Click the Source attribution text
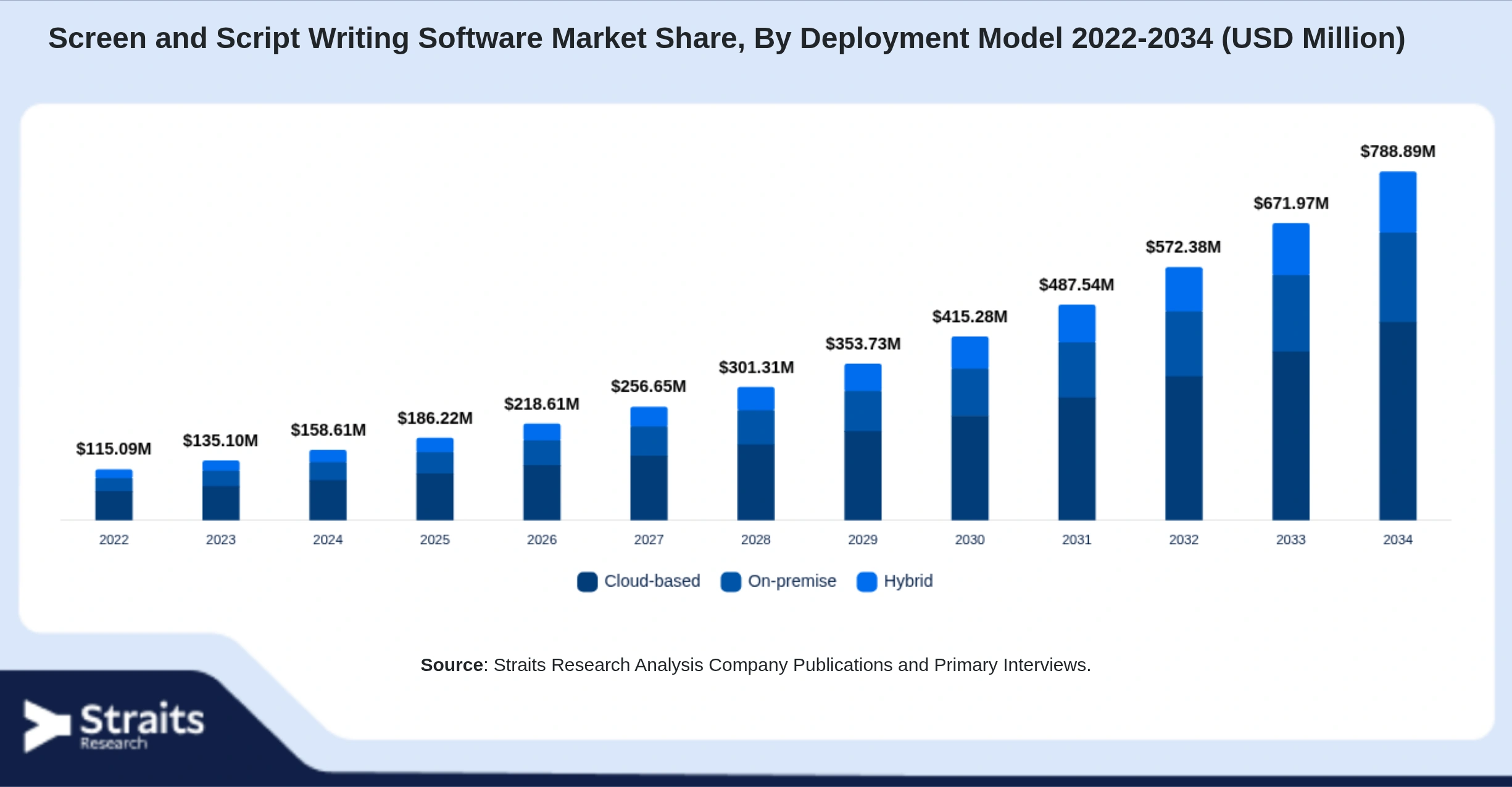 (x=755, y=665)
